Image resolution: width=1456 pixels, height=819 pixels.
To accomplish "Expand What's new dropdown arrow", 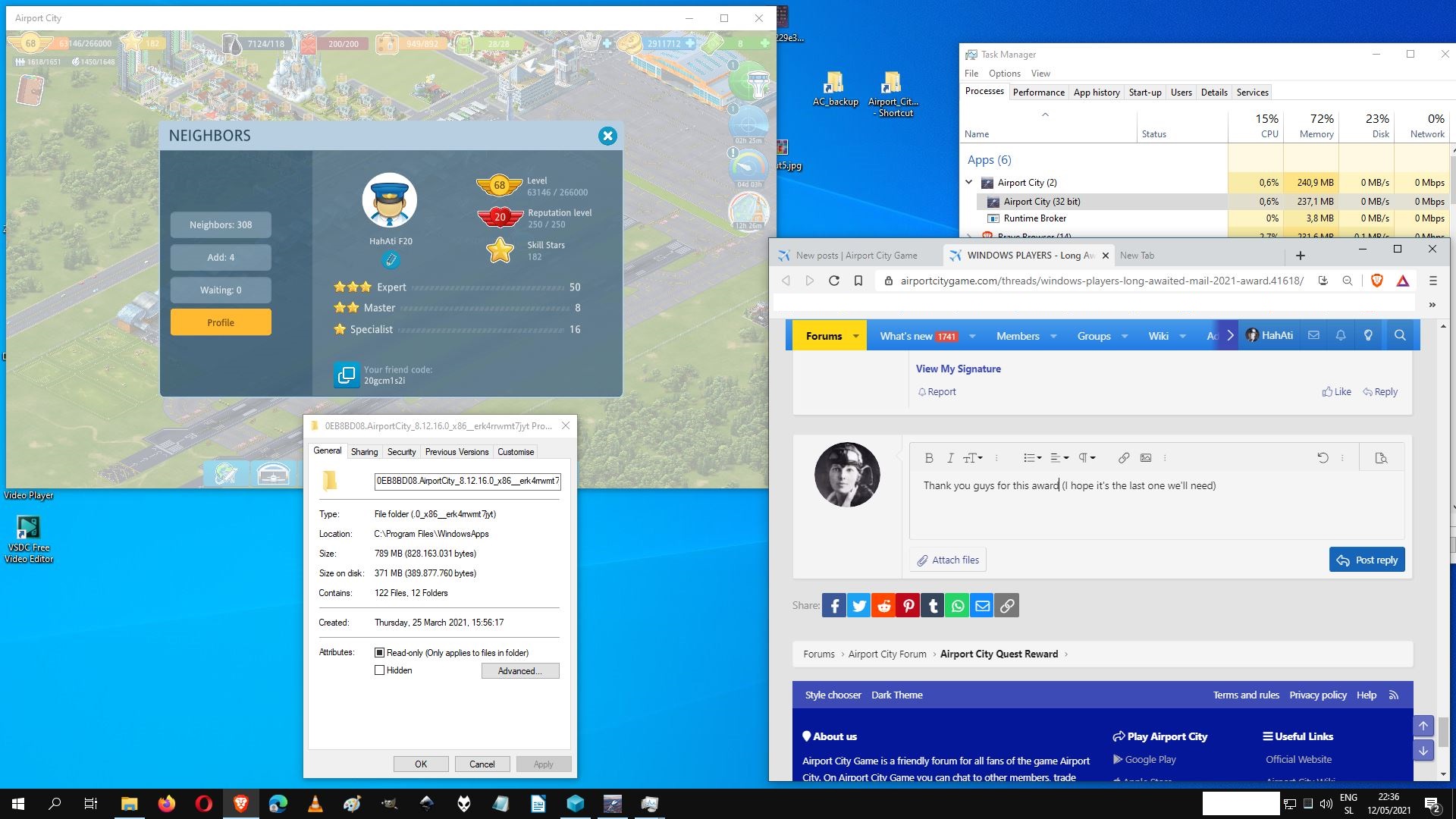I will (972, 336).
